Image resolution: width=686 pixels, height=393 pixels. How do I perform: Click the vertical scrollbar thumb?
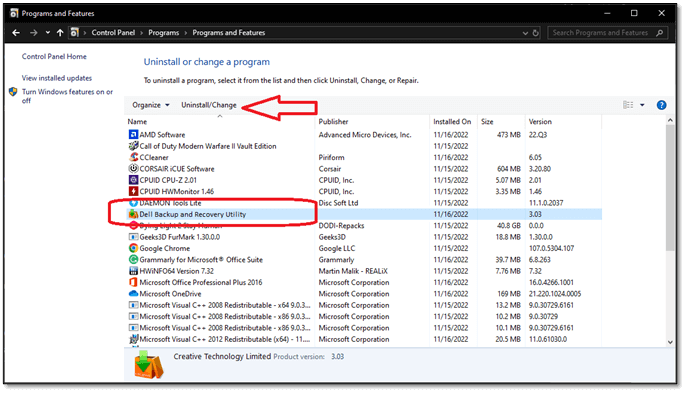coord(670,188)
